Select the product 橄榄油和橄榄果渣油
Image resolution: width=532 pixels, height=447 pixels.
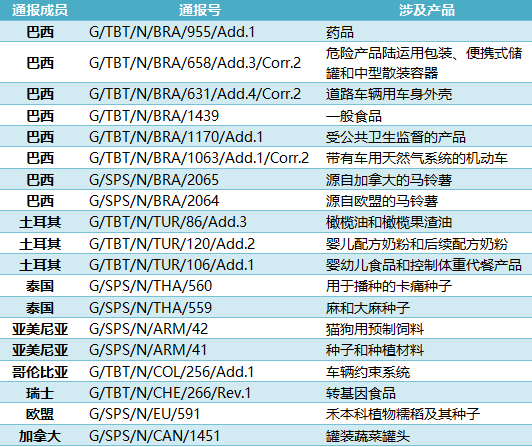click(388, 222)
